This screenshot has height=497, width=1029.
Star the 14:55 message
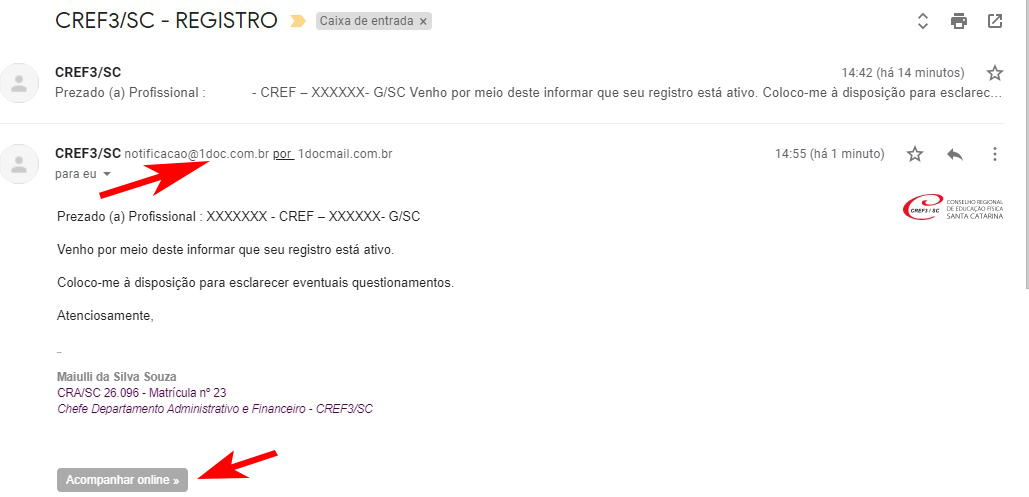click(915, 154)
